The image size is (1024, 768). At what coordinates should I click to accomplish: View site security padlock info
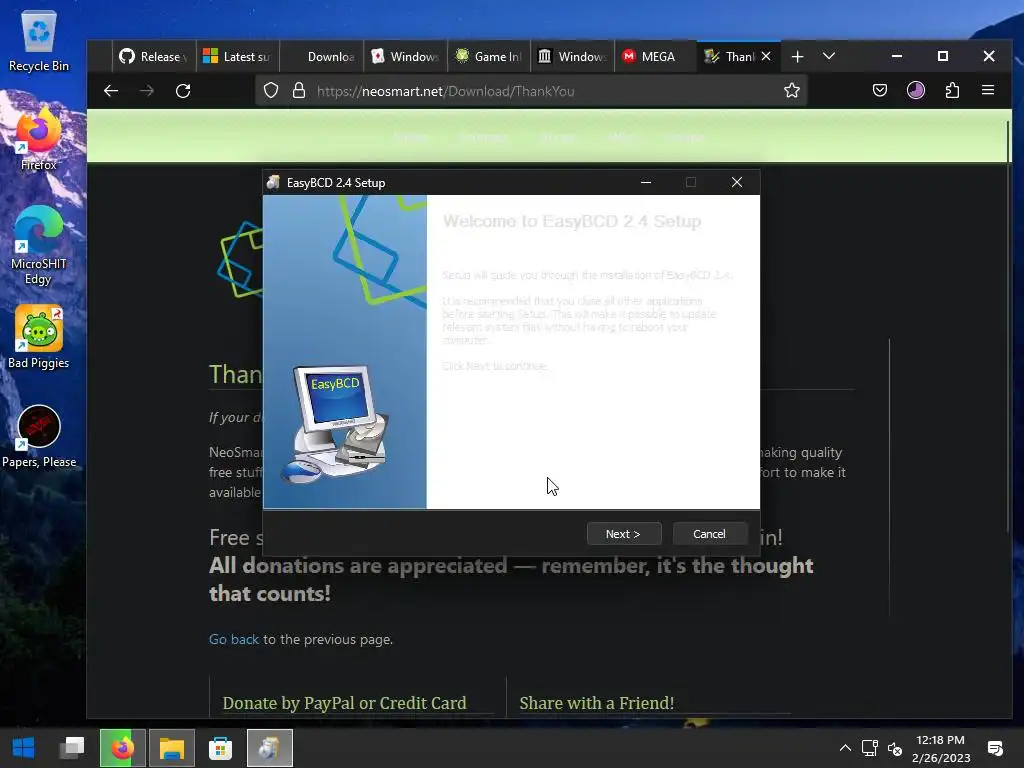(299, 91)
